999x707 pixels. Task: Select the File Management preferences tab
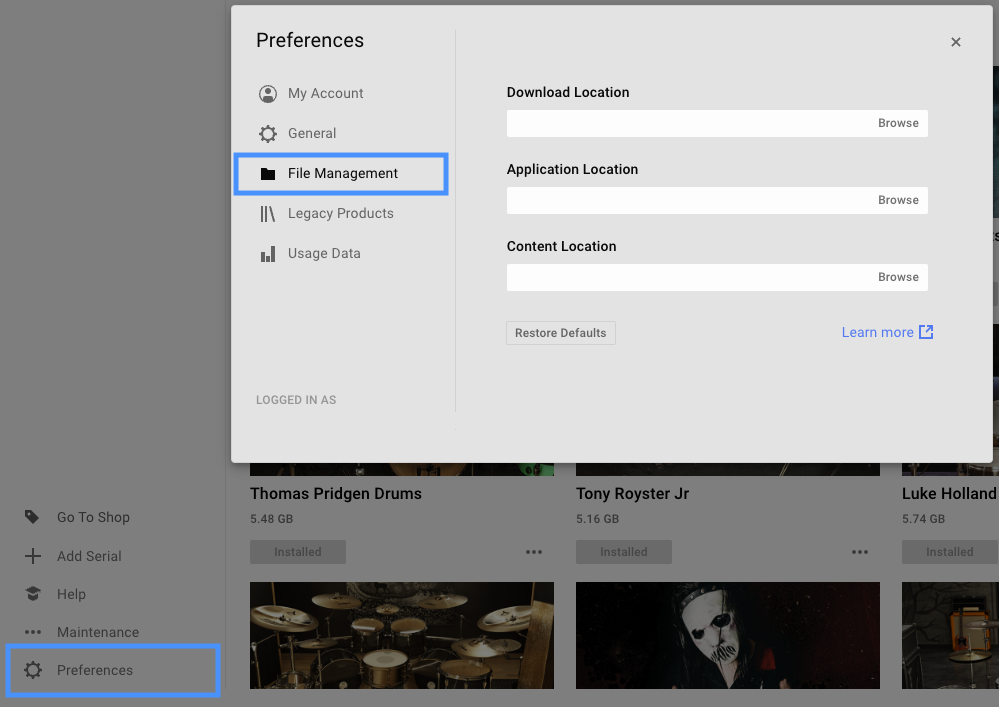pos(341,174)
